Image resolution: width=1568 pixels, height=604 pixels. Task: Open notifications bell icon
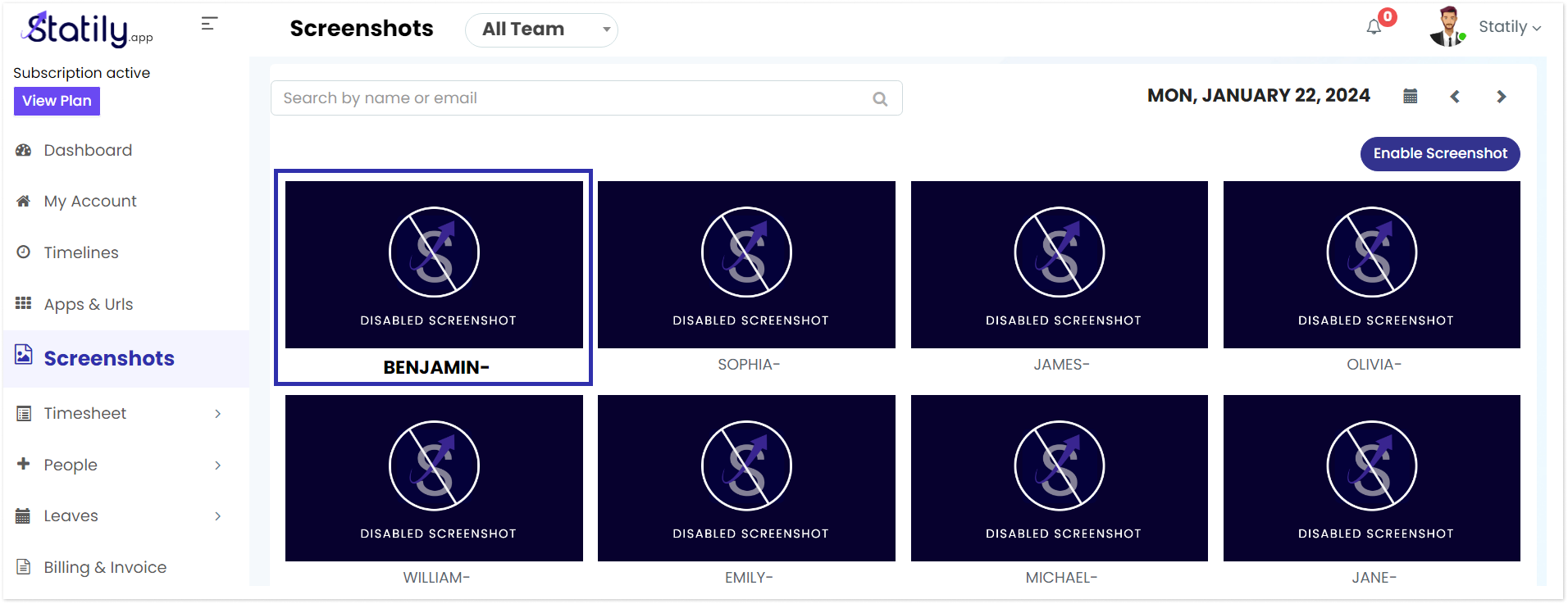pyautogui.click(x=1374, y=27)
